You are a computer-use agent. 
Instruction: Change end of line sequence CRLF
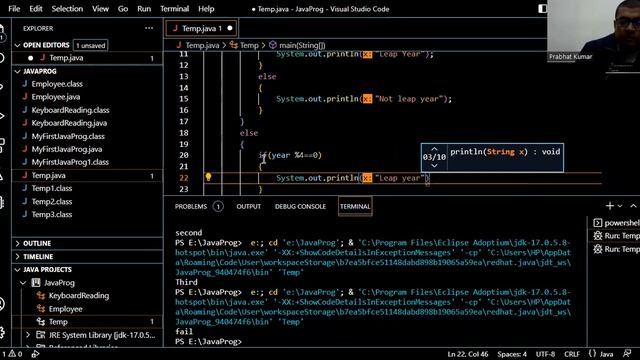pyautogui.click(x=571, y=354)
